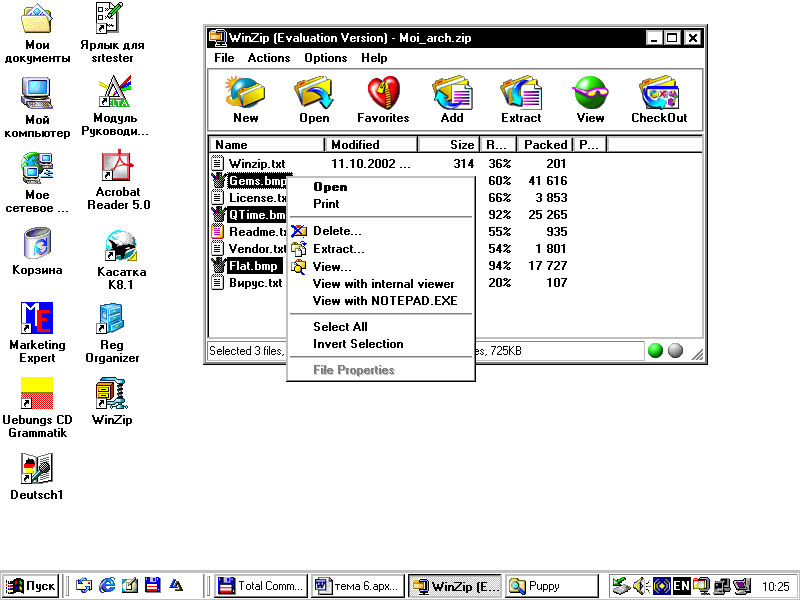Viewport: 800px width, 600px height.
Task: Choose Extract... in the context menu
Action: 381,249
